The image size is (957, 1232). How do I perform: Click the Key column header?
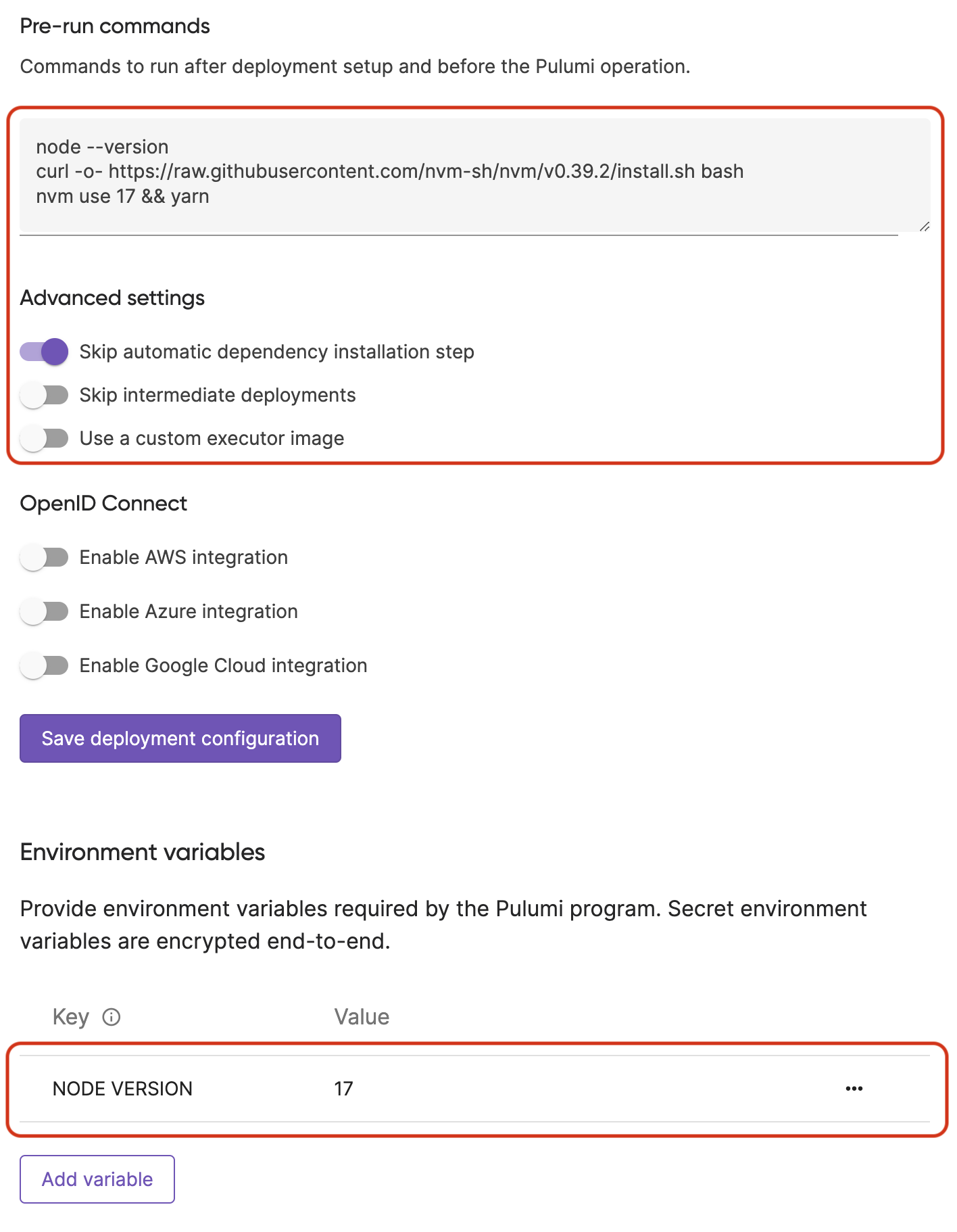pyautogui.click(x=70, y=1017)
